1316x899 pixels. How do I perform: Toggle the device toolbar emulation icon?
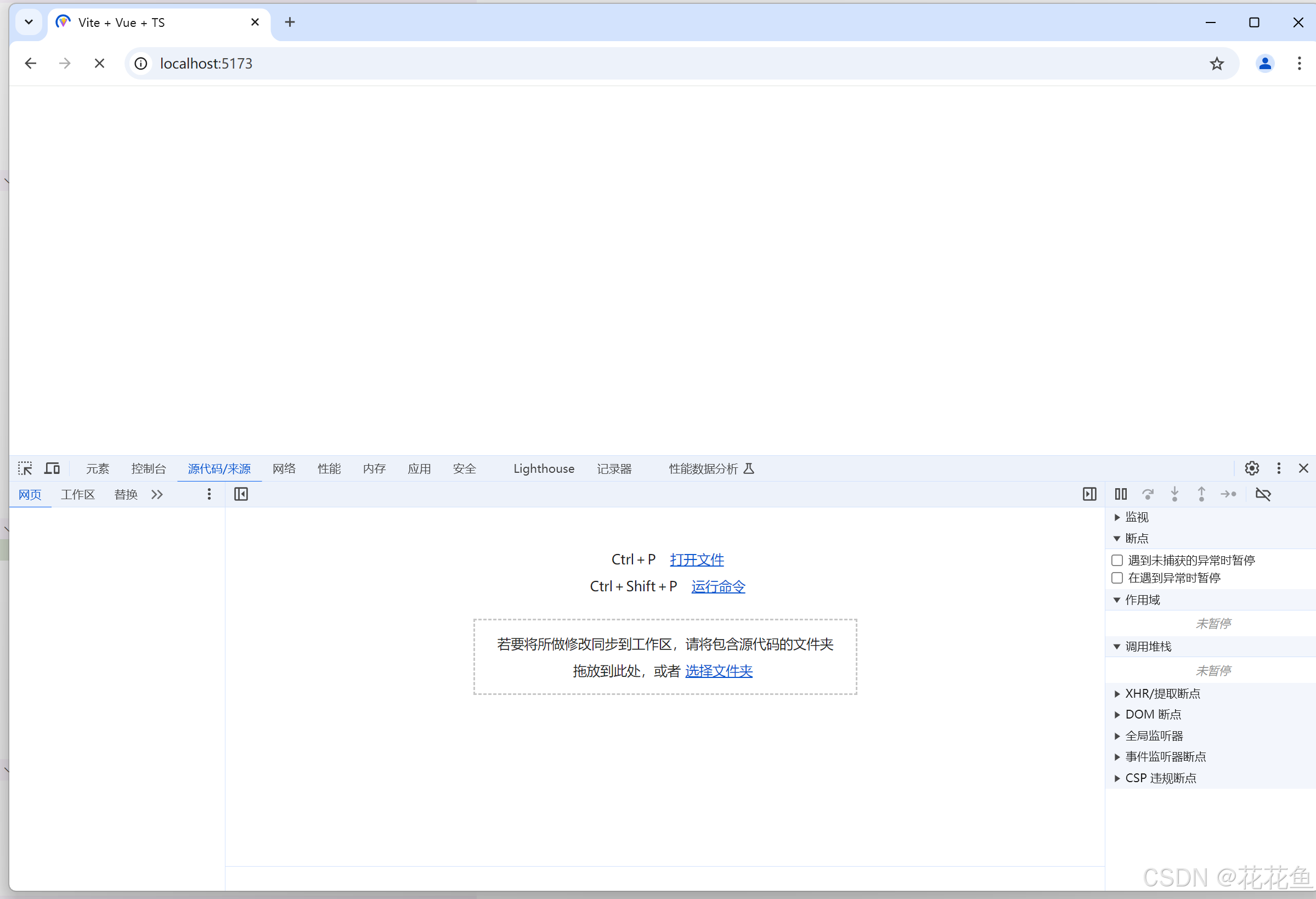click(52, 469)
